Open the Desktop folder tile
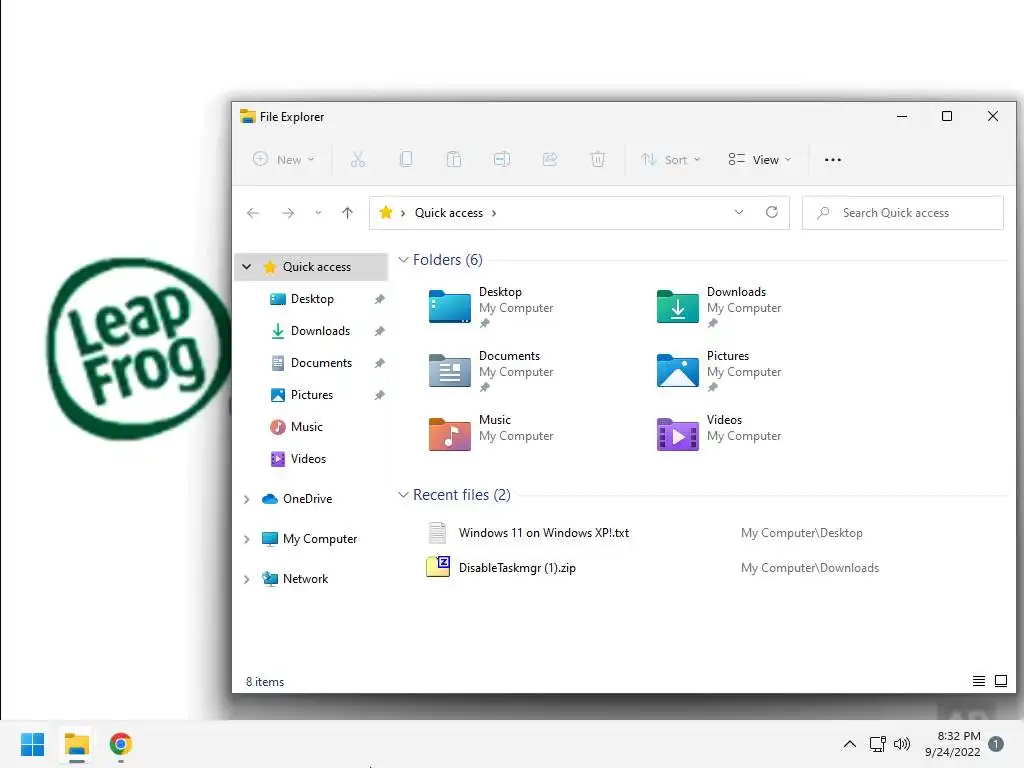 click(491, 307)
